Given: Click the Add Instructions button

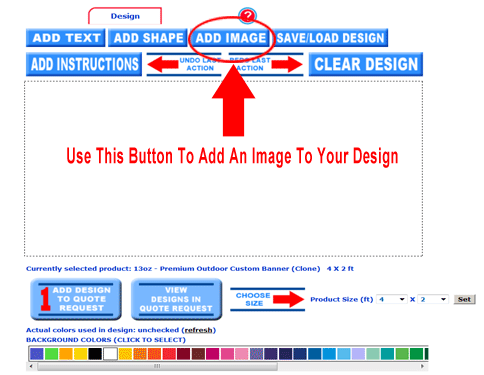Looking at the screenshot, I should [x=84, y=64].
